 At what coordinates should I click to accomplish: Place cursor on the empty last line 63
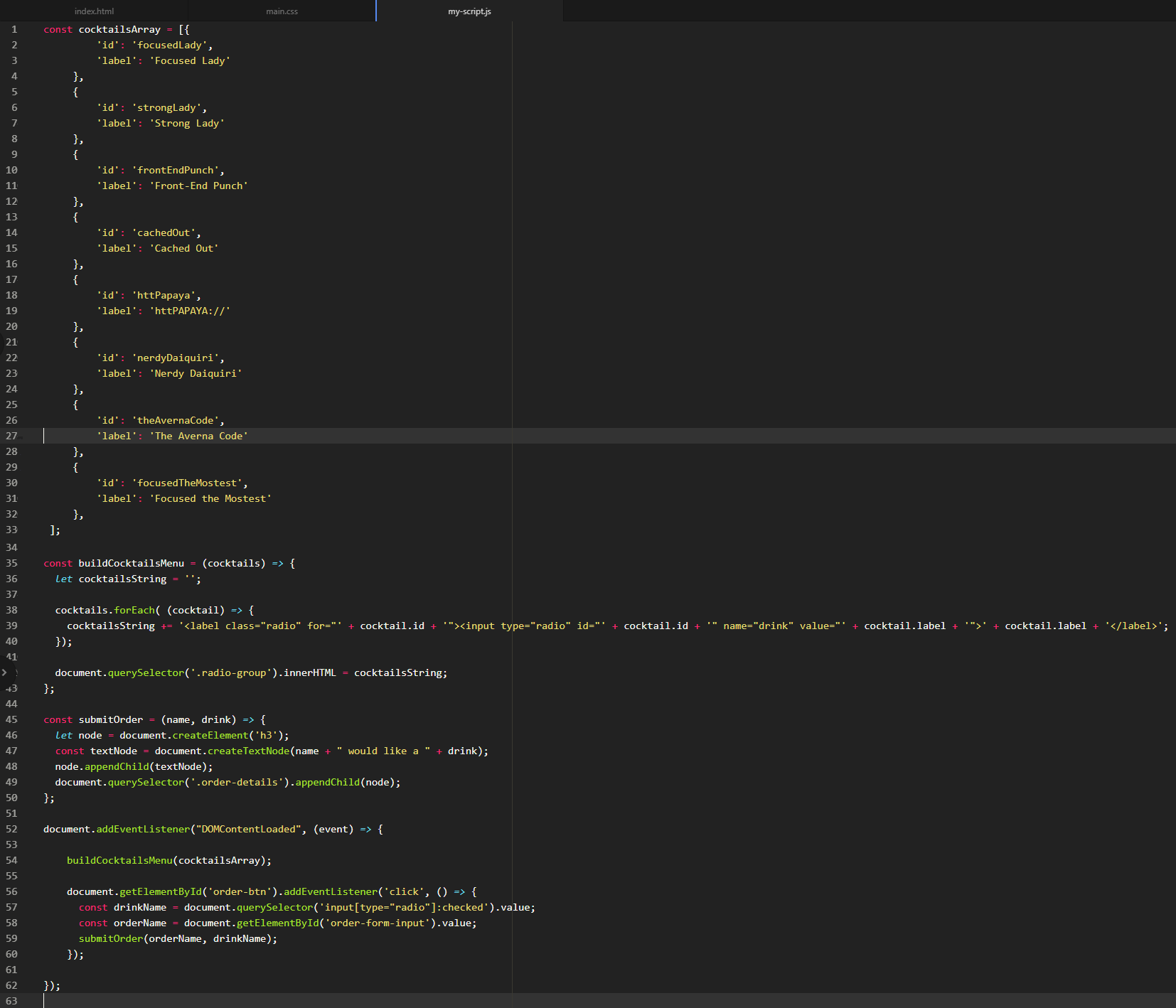pyautogui.click(x=142, y=1001)
